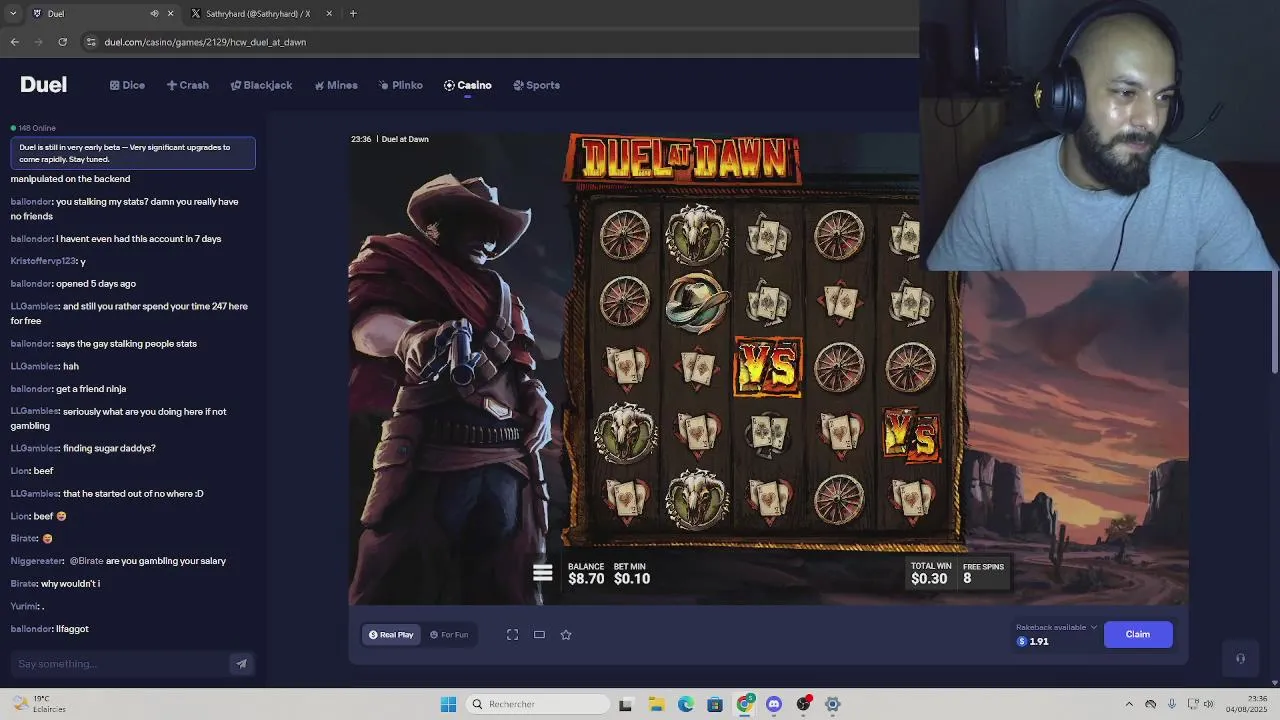This screenshot has height=720, width=1280.
Task: Go to the Blackjack section
Action: coord(261,85)
